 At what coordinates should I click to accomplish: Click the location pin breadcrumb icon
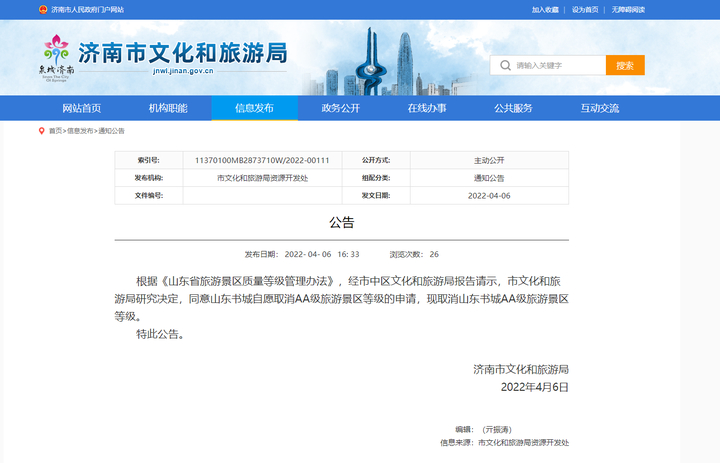pyautogui.click(x=41, y=131)
